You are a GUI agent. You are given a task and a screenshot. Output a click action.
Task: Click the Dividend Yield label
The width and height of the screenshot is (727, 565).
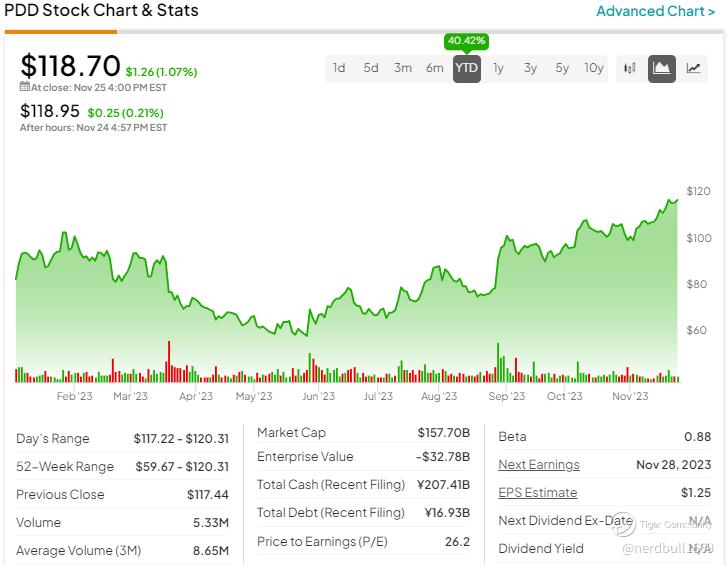point(541,548)
